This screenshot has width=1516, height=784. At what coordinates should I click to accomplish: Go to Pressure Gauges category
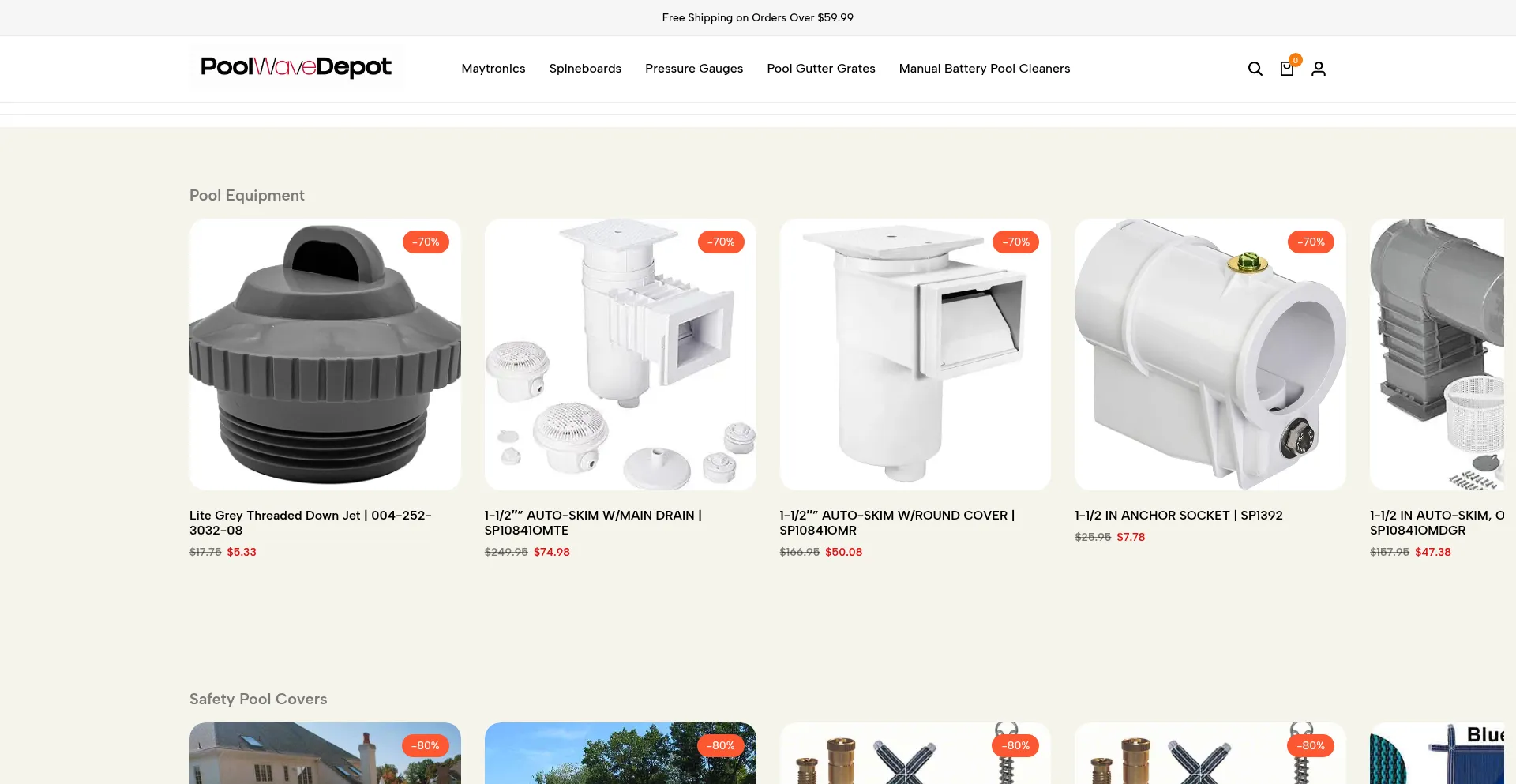[x=694, y=69]
